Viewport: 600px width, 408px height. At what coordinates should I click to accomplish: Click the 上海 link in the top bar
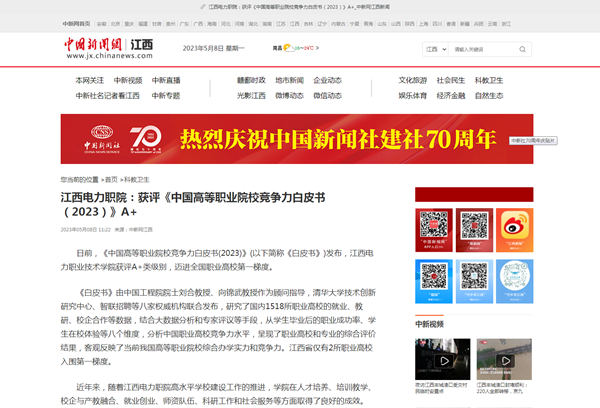(x=423, y=24)
